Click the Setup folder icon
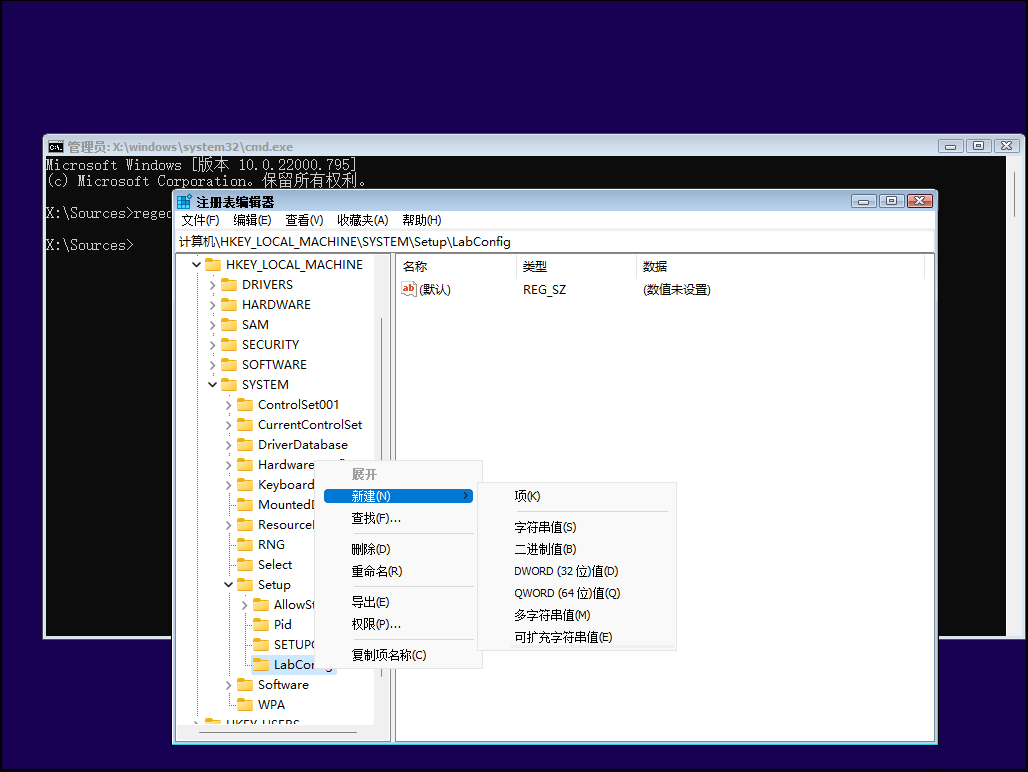Screen dimensions: 1028x772 (245, 585)
